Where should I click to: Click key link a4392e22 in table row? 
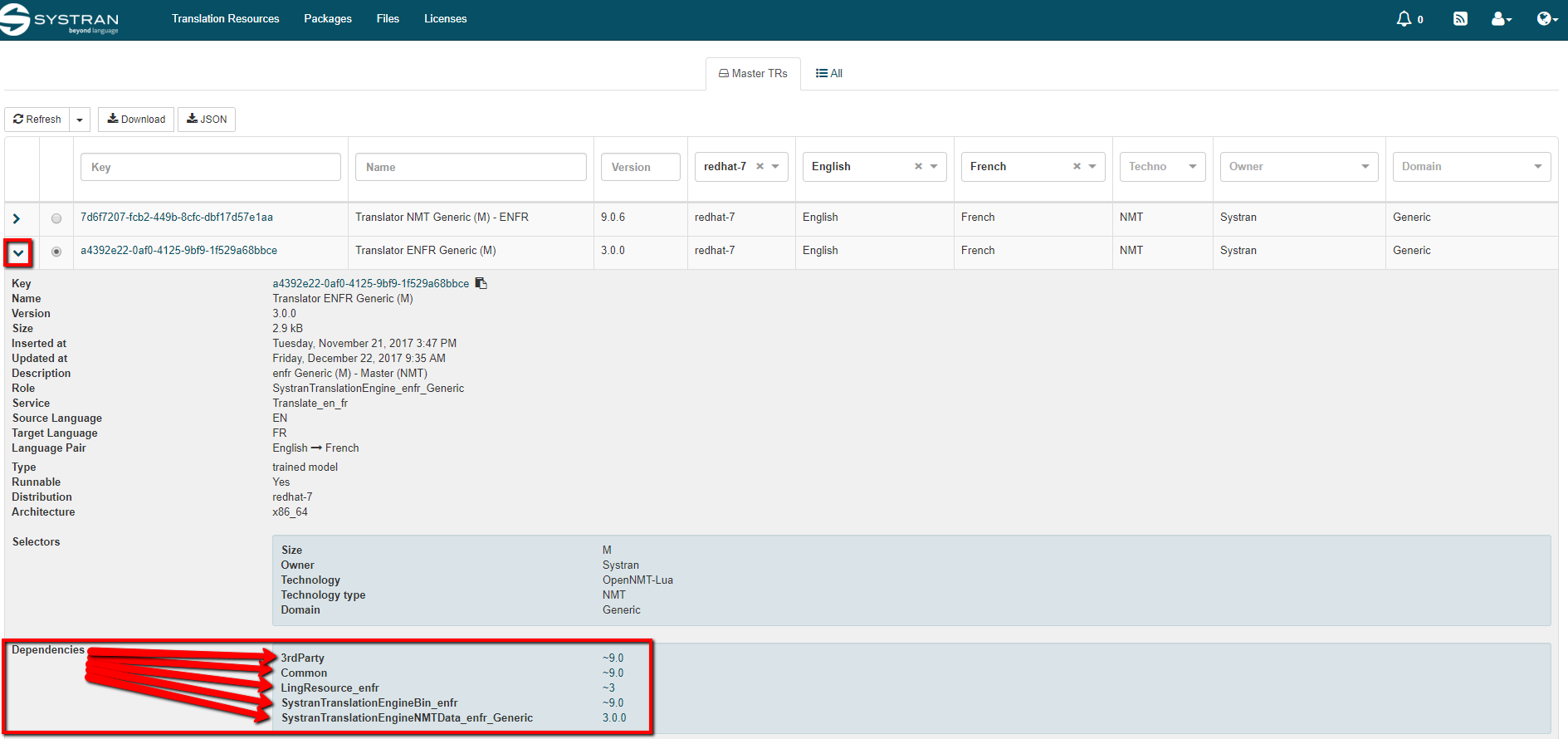click(178, 250)
